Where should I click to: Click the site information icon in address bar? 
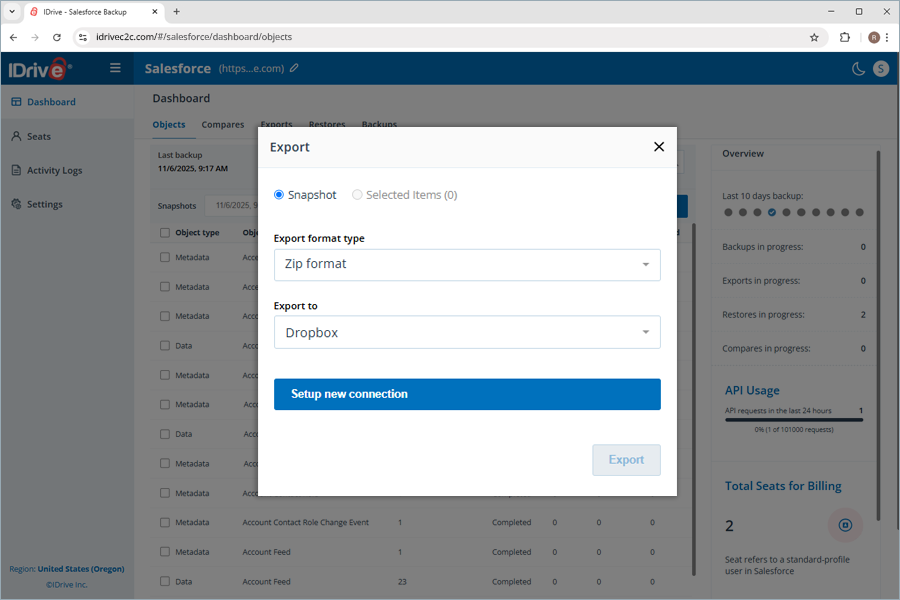83,37
